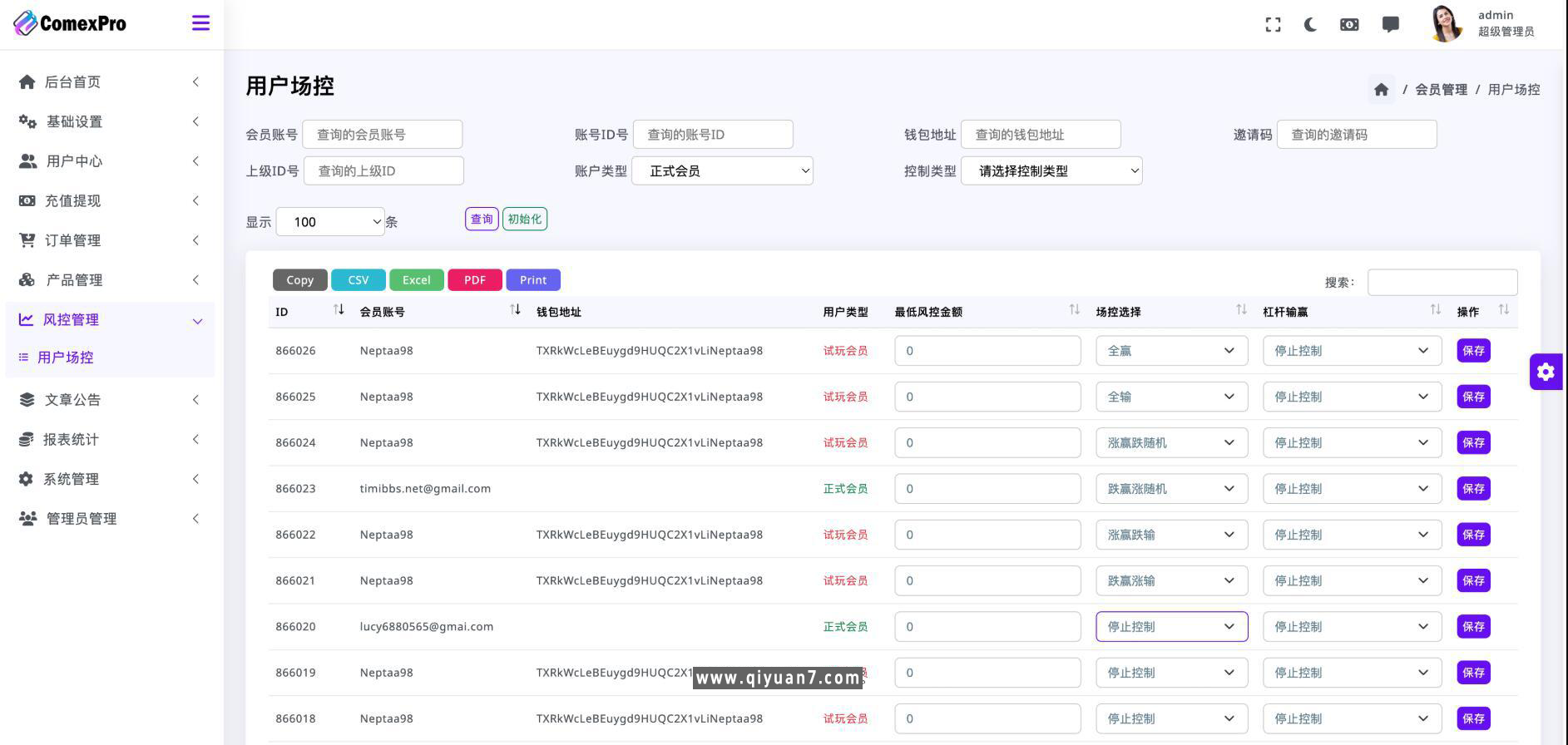Screen dimensions: 1568x745
Task: Expand the 系统管理 sidebar section
Action: pyautogui.click(x=108, y=479)
